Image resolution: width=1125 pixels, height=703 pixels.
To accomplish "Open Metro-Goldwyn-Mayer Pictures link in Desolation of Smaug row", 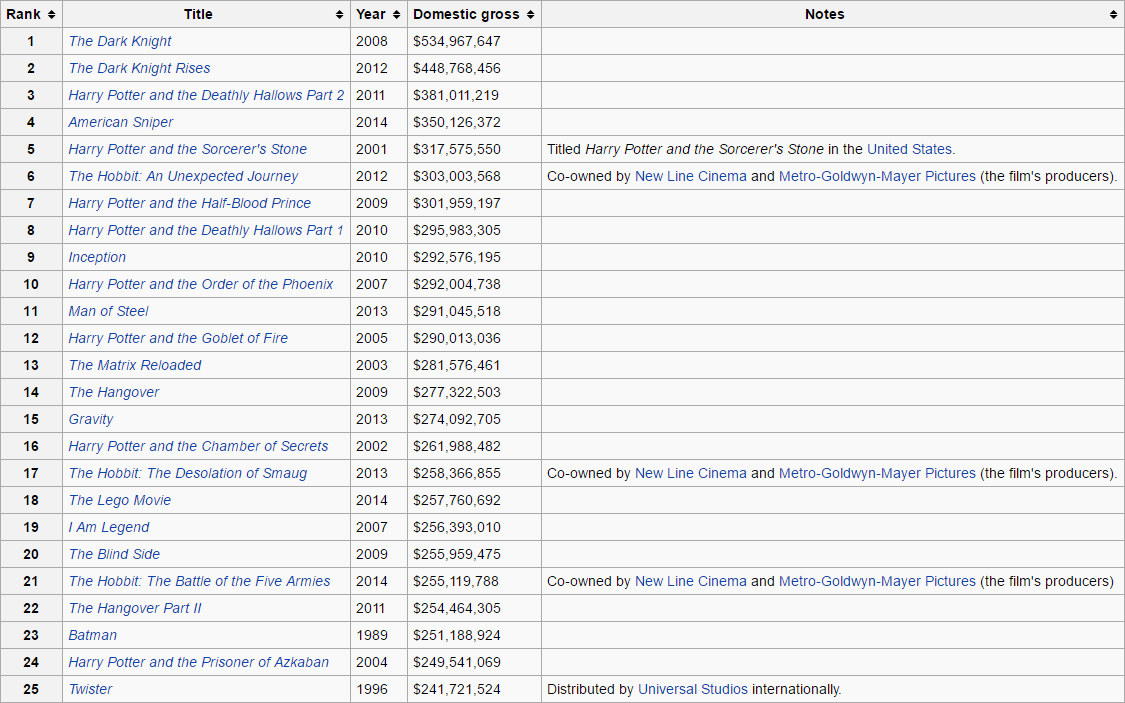I will [877, 473].
